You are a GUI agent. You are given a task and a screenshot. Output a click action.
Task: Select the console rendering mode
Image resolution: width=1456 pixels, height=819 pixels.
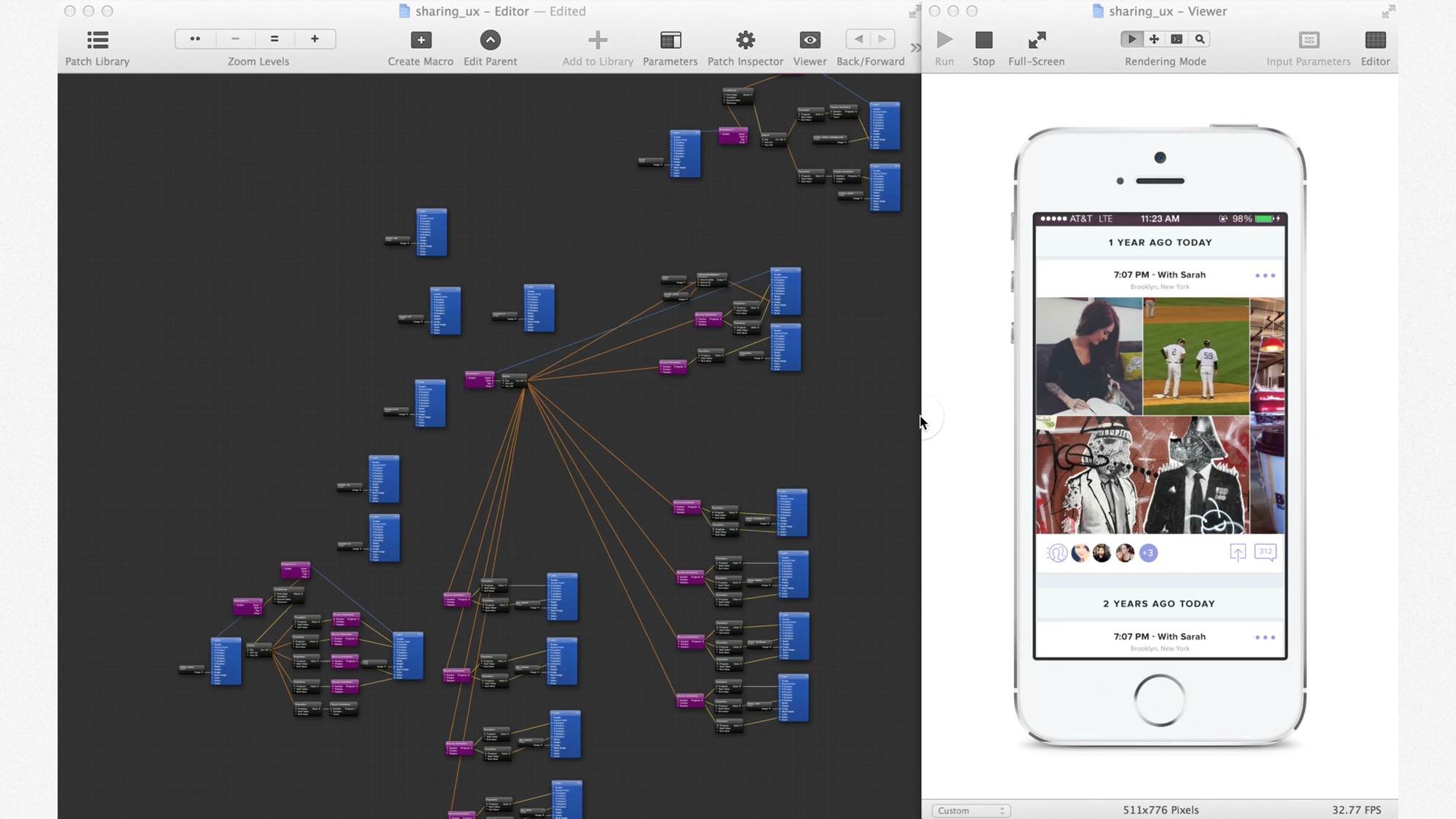pos(1176,39)
